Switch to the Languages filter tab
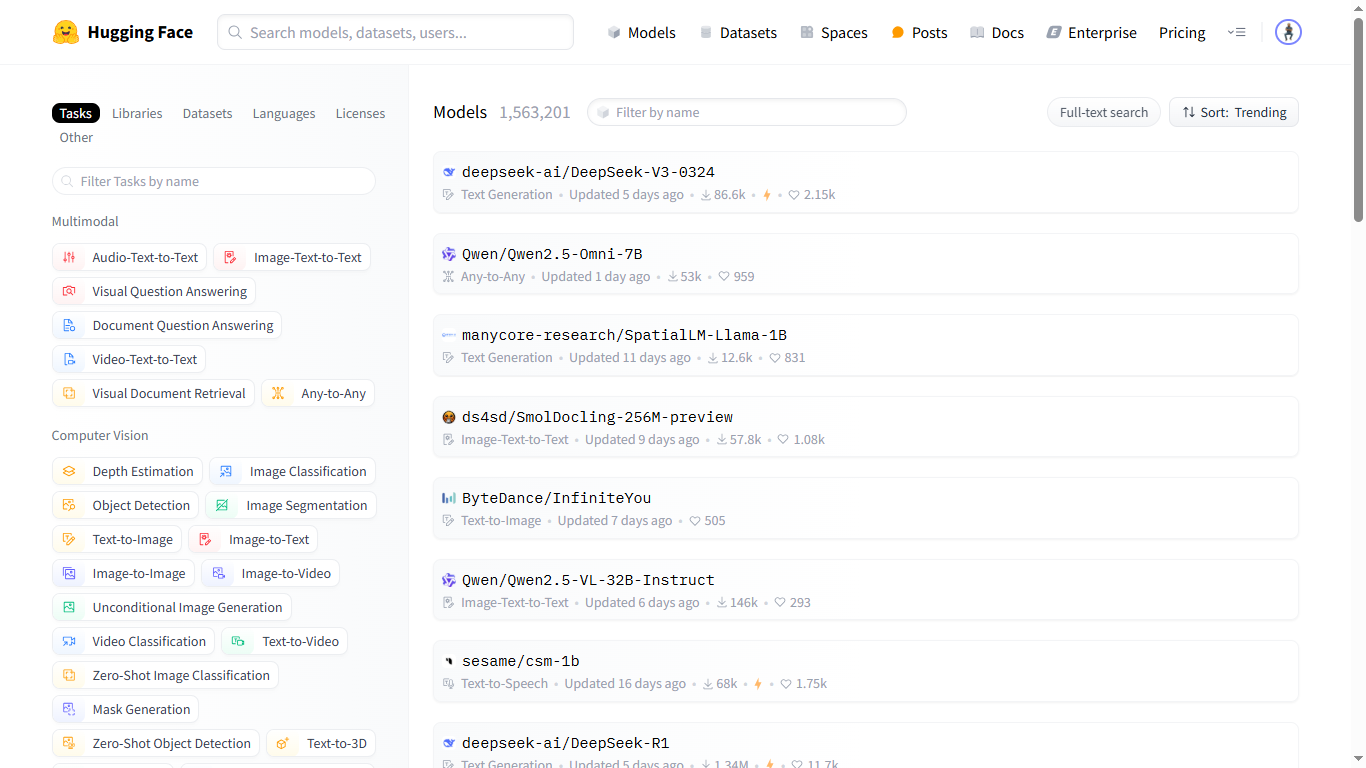The image size is (1366, 768). pyautogui.click(x=284, y=113)
